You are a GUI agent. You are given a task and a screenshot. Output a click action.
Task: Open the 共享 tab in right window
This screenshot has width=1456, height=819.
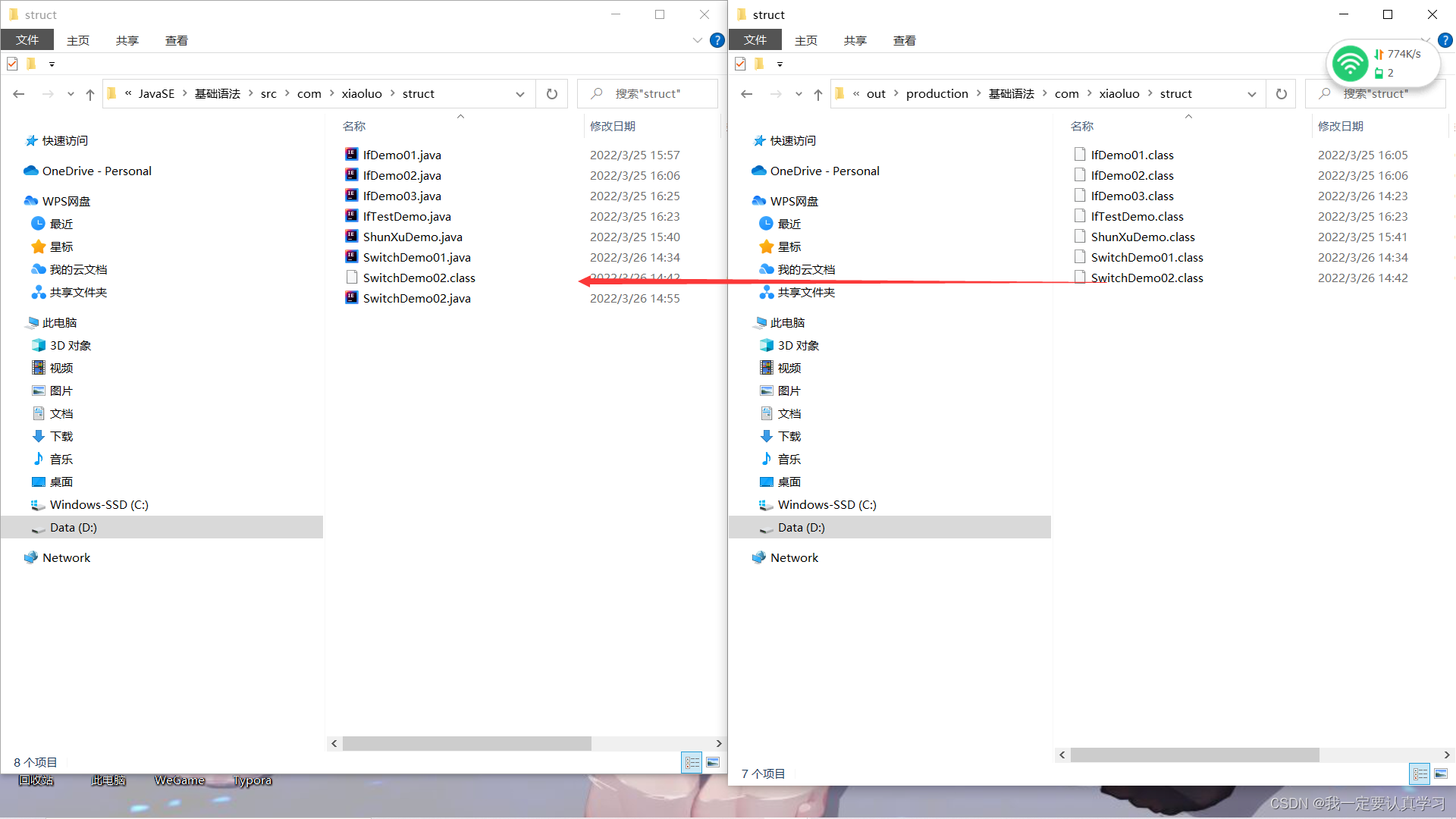855,40
